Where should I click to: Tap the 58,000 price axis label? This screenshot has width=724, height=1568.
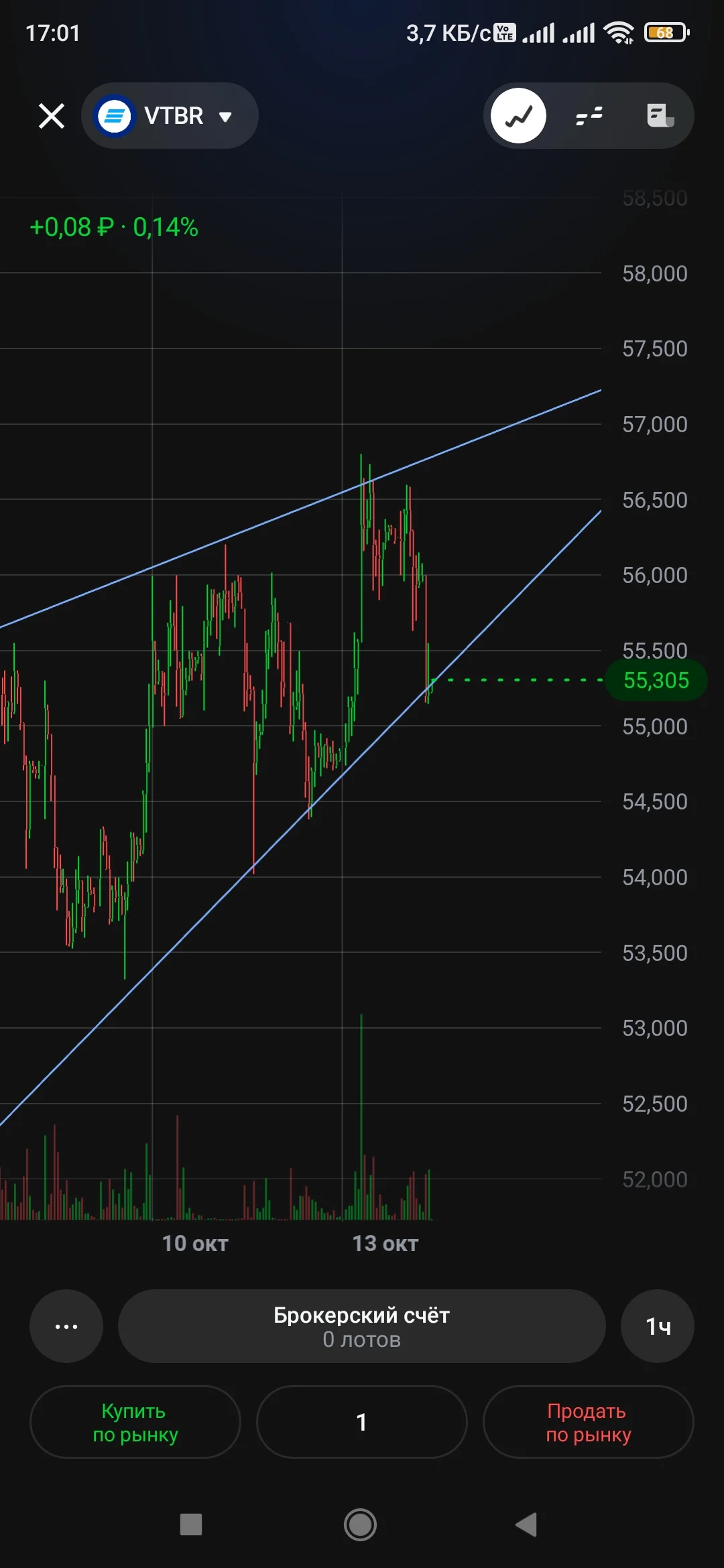(655, 273)
